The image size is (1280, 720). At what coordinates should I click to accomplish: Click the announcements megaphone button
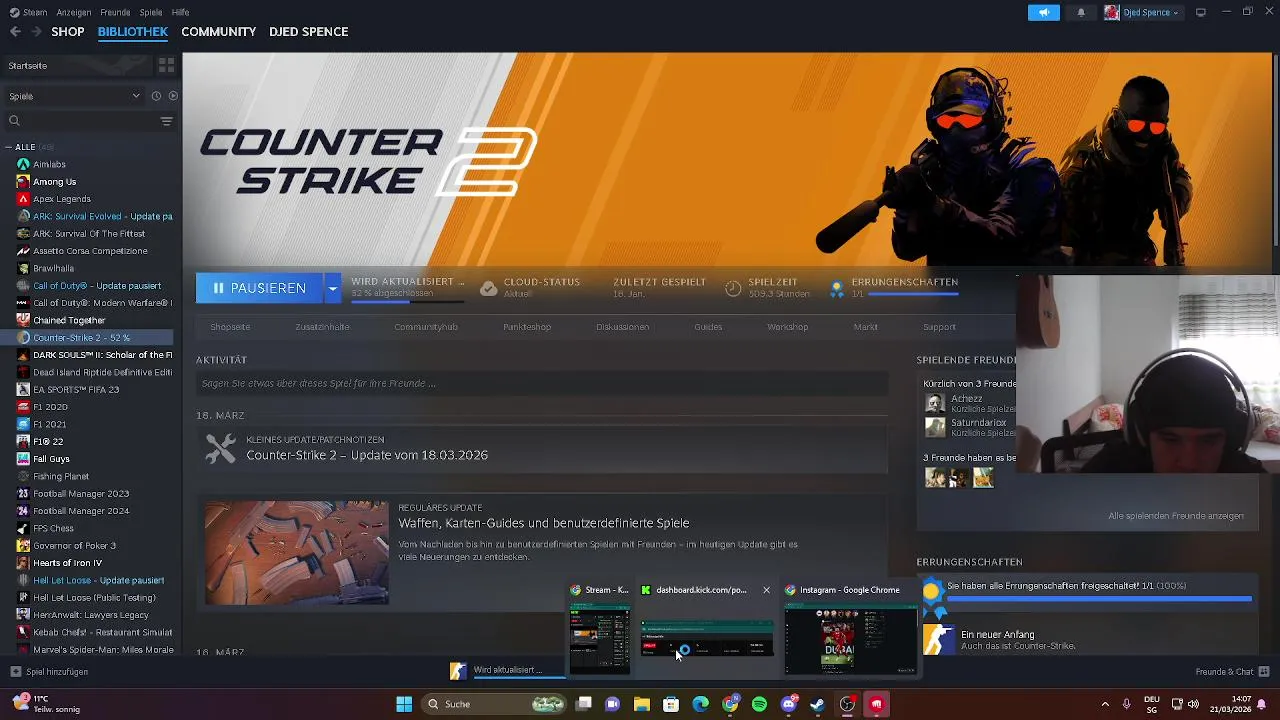click(1043, 12)
